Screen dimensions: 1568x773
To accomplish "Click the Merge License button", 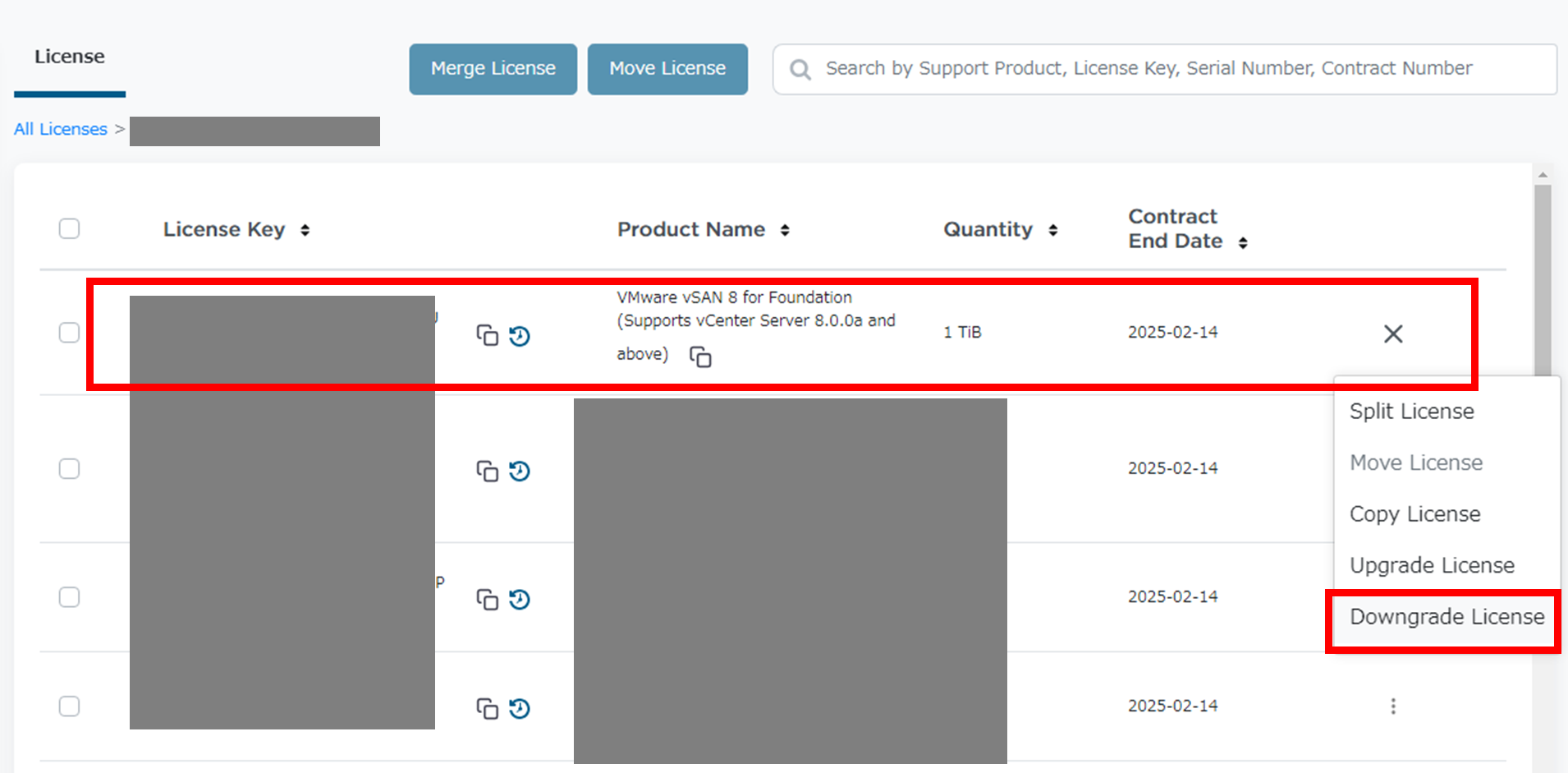I will coord(493,69).
